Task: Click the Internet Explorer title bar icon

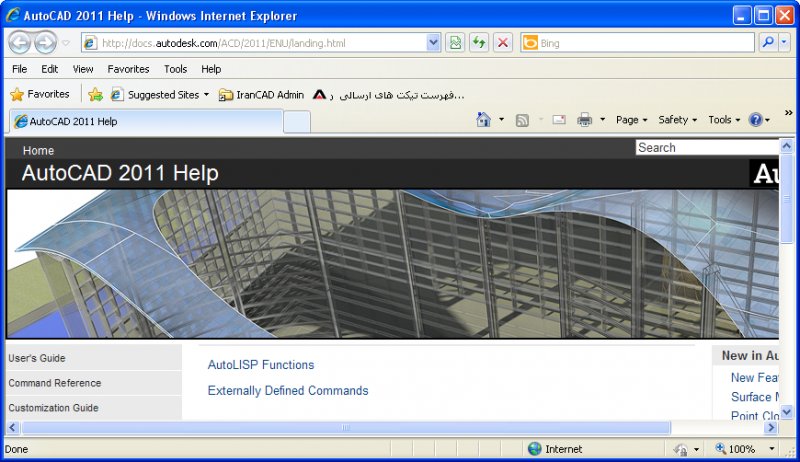Action: click(x=13, y=15)
